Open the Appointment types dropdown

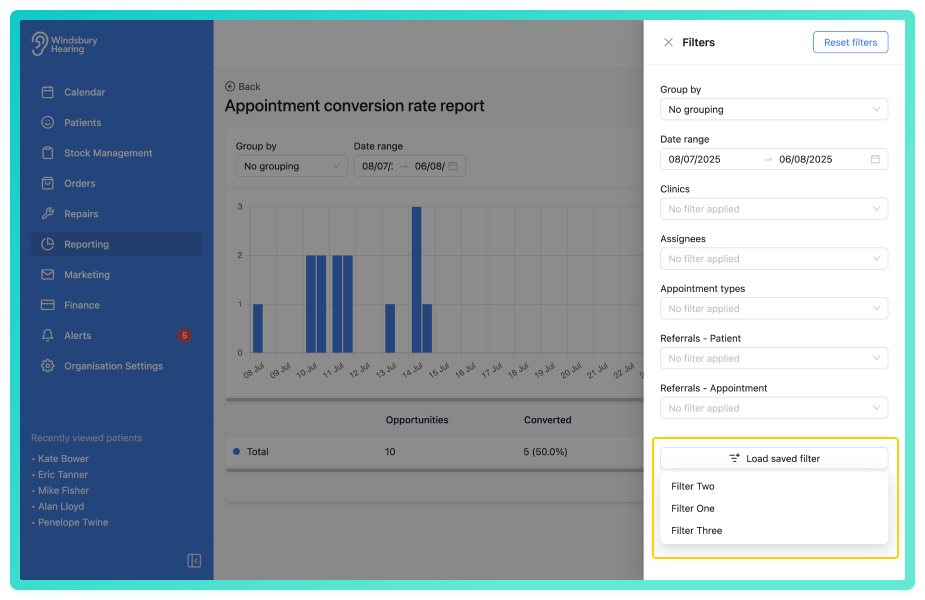click(773, 309)
